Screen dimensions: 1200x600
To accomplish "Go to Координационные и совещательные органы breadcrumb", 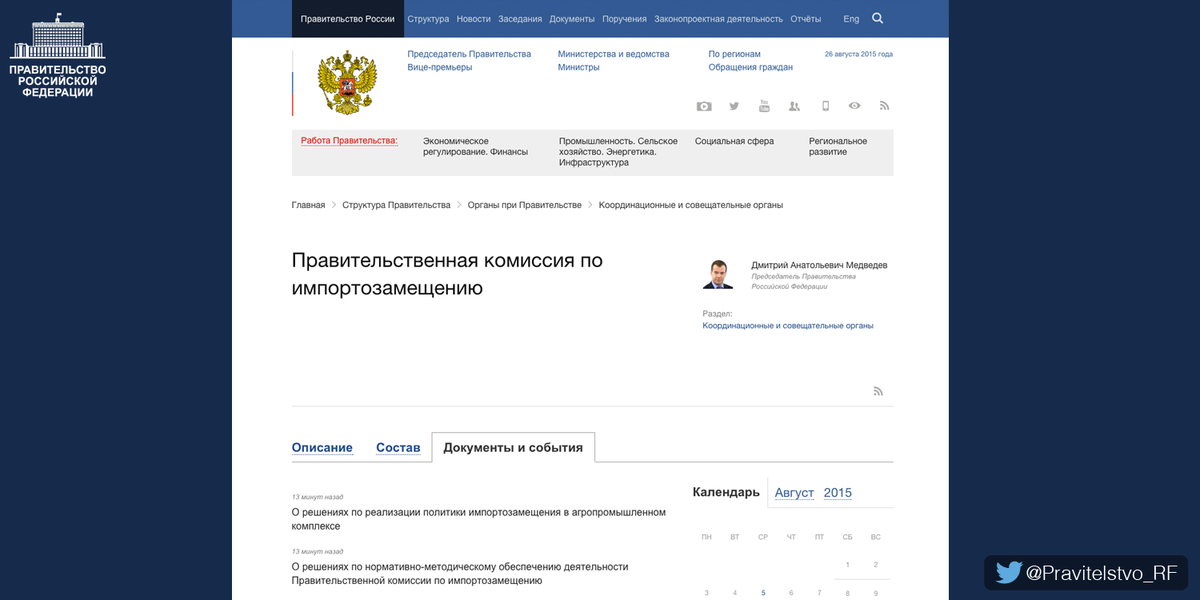I will 691,205.
